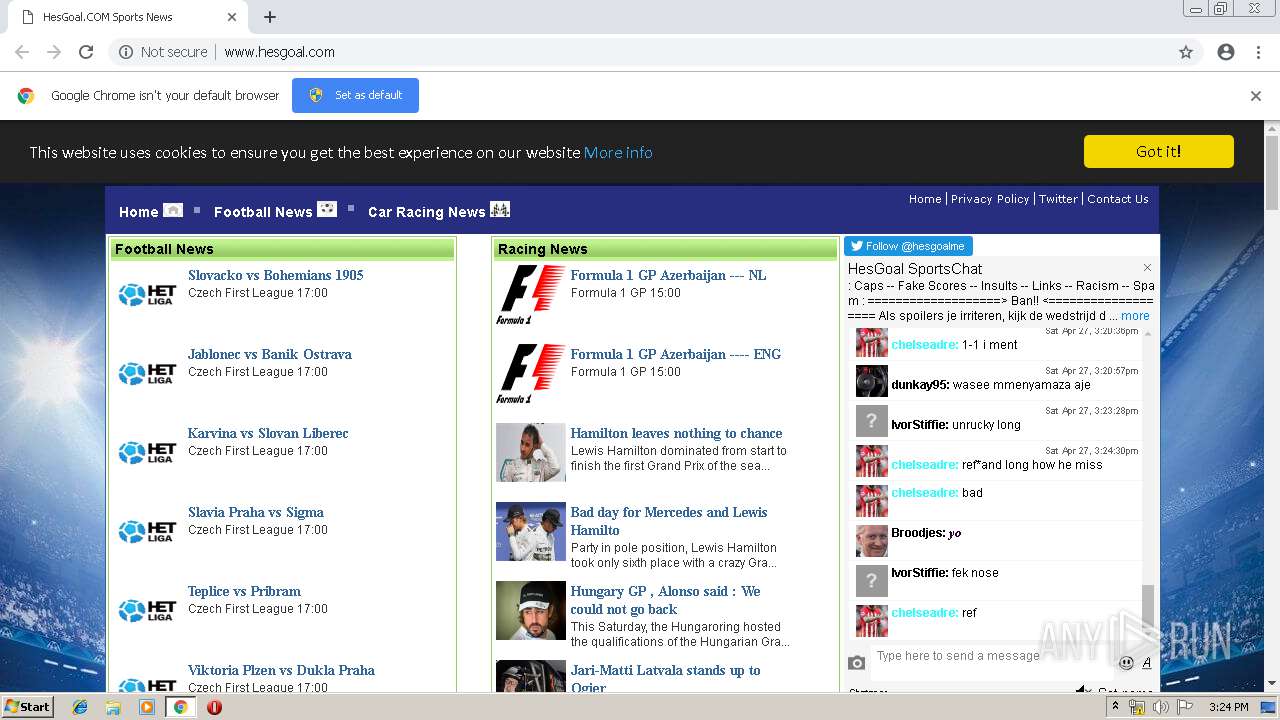Open Hungary GP Alonso article

coord(666,600)
